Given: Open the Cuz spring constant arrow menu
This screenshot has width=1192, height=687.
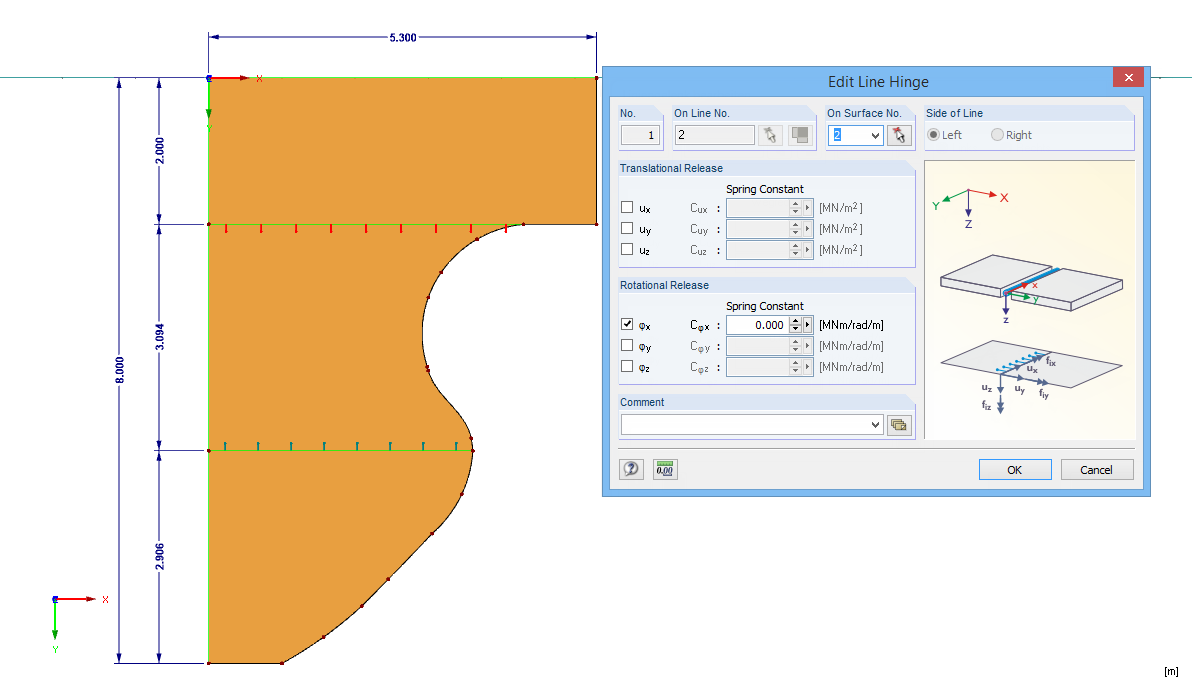Looking at the screenshot, I should (x=807, y=250).
